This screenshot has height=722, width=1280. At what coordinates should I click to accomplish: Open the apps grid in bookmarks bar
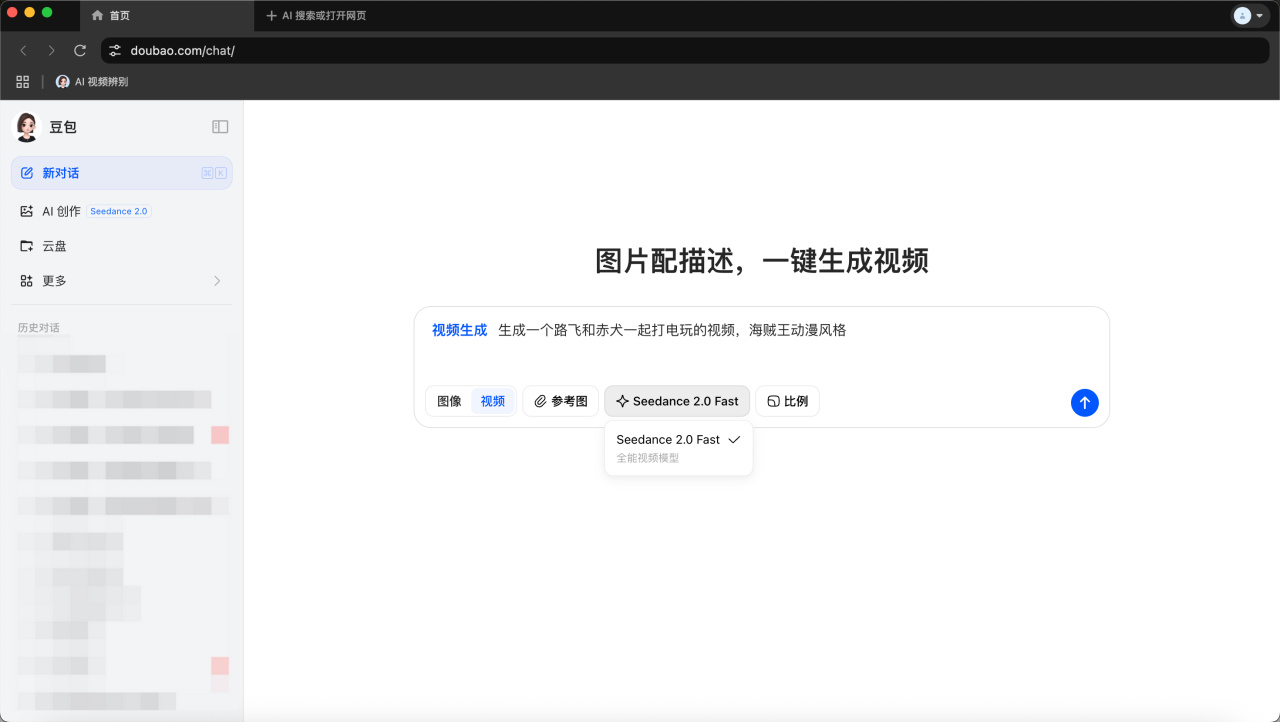(x=23, y=82)
